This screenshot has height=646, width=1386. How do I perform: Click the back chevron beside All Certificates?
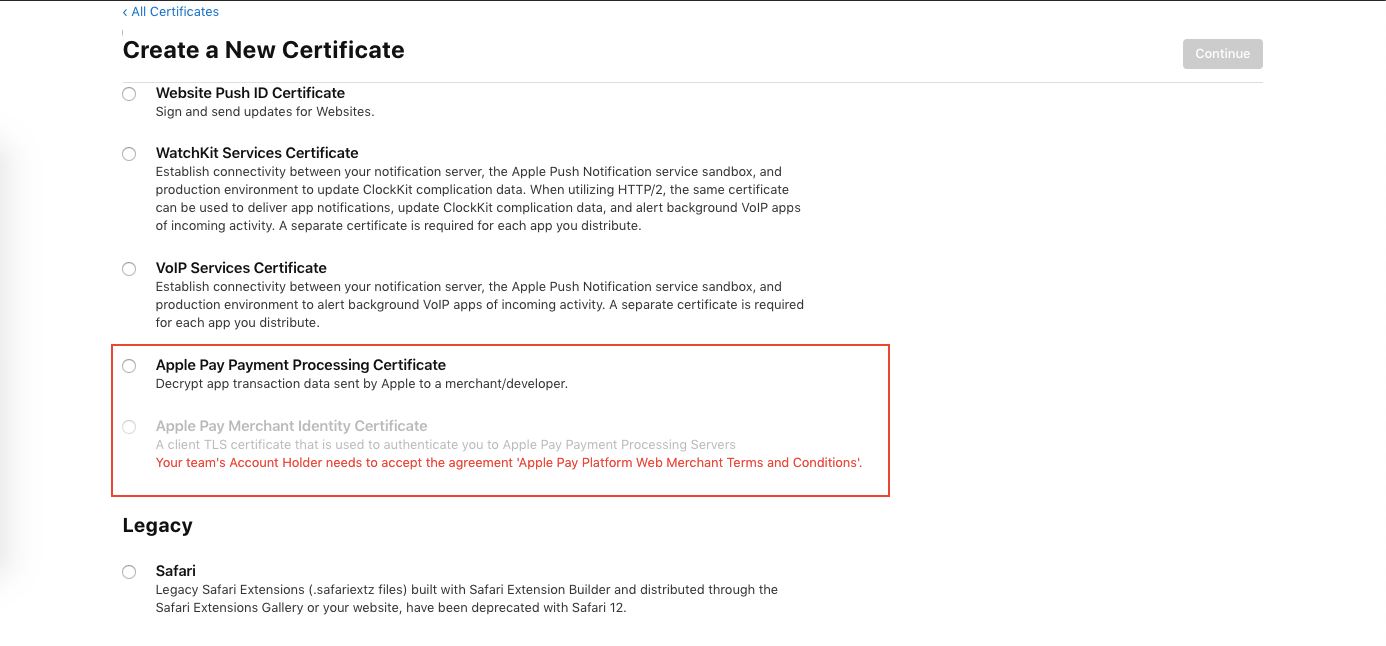125,12
